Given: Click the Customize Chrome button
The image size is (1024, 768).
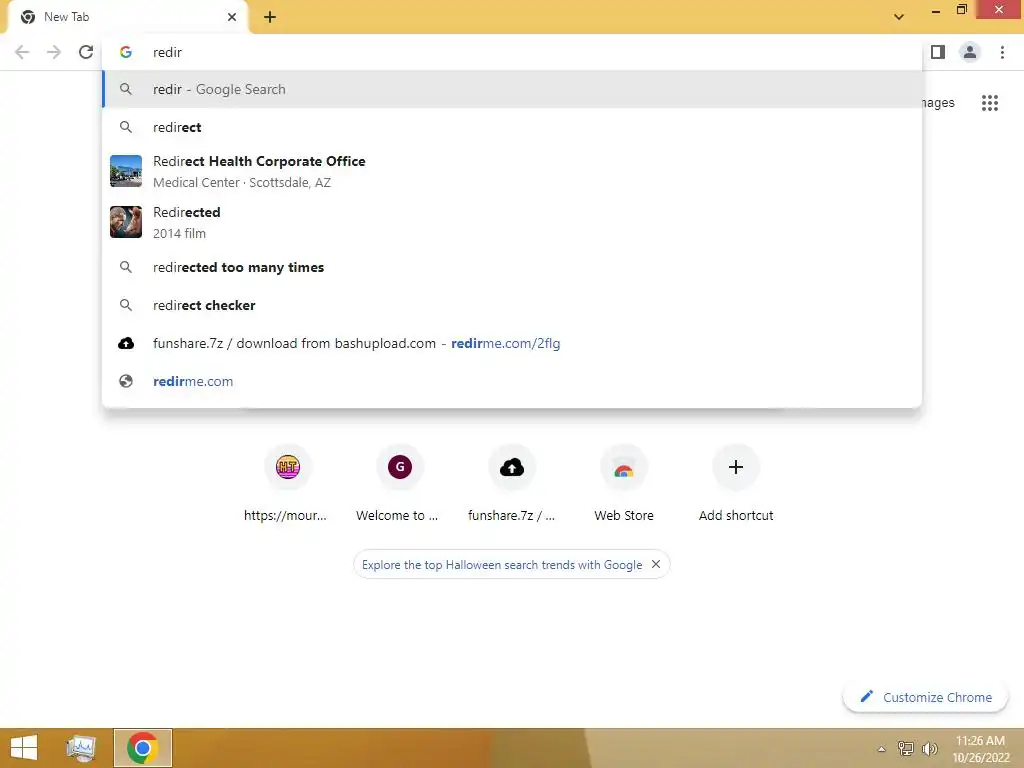Looking at the screenshot, I should click(x=925, y=697).
